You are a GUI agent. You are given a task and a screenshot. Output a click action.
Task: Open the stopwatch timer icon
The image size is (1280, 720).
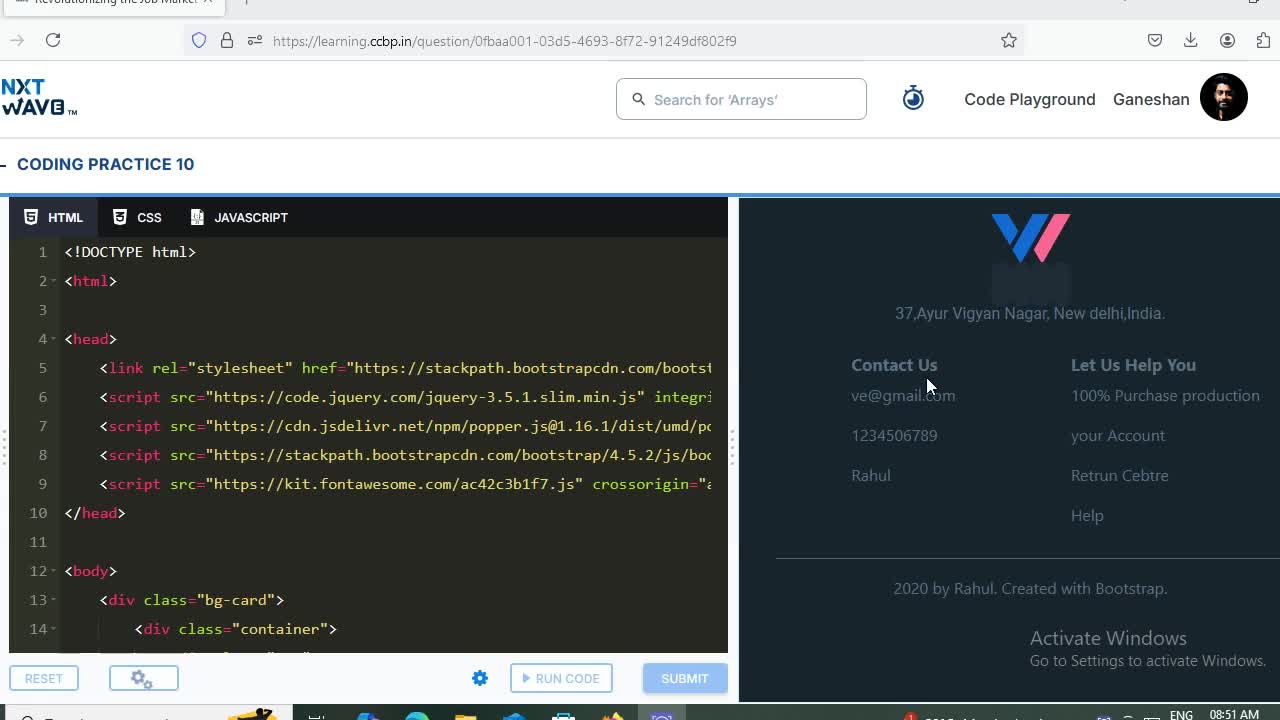(913, 98)
